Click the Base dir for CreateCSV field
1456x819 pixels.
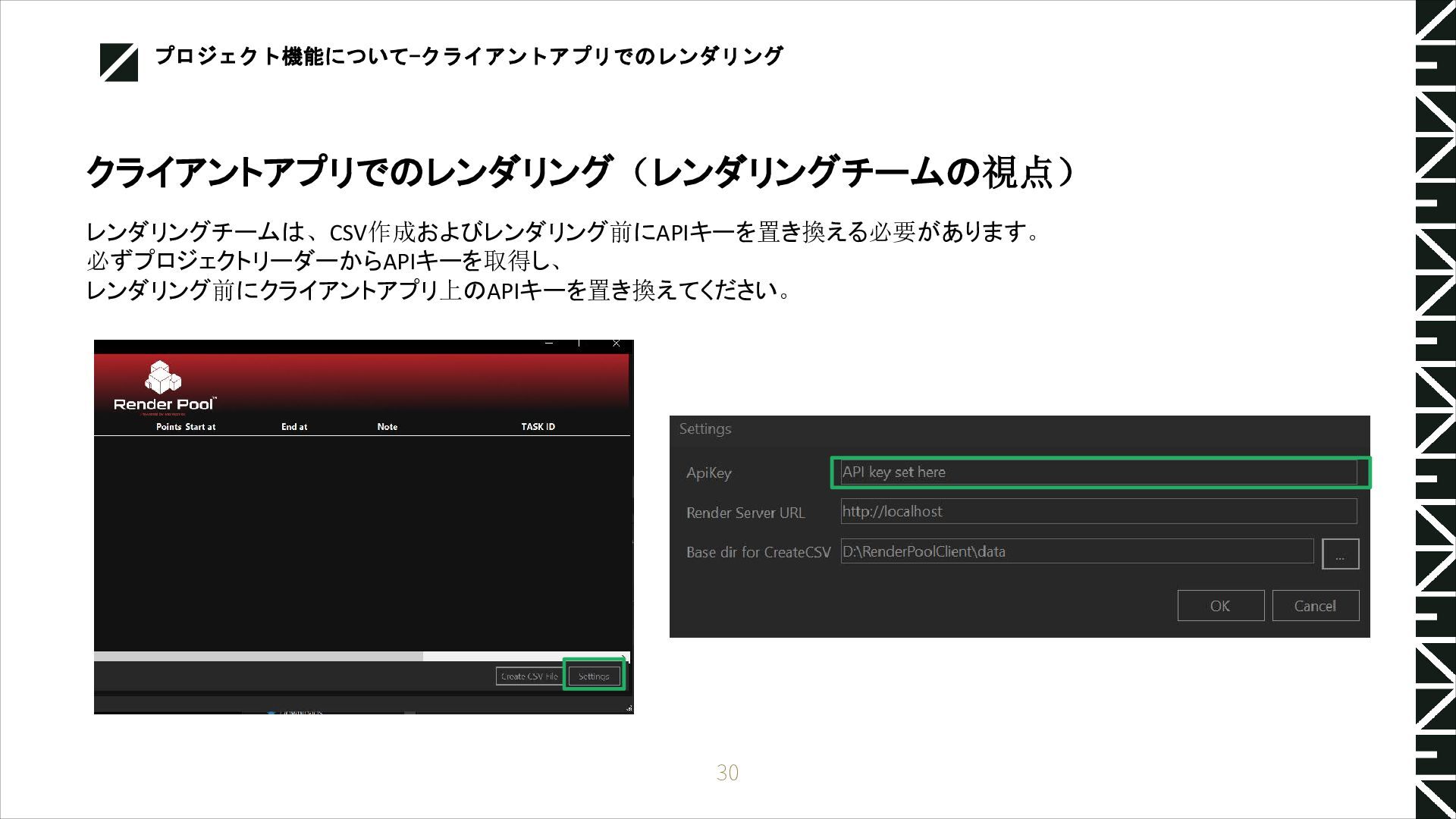(1076, 552)
